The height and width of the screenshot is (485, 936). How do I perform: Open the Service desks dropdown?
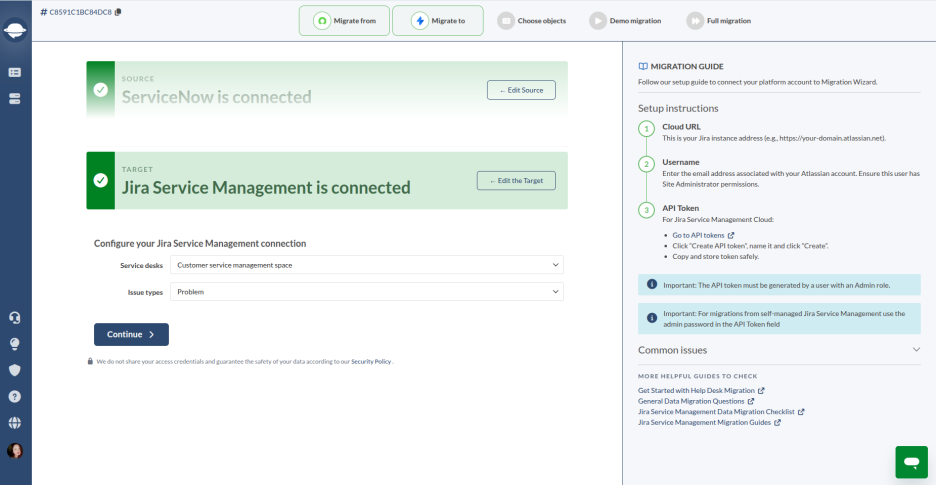tap(367, 265)
